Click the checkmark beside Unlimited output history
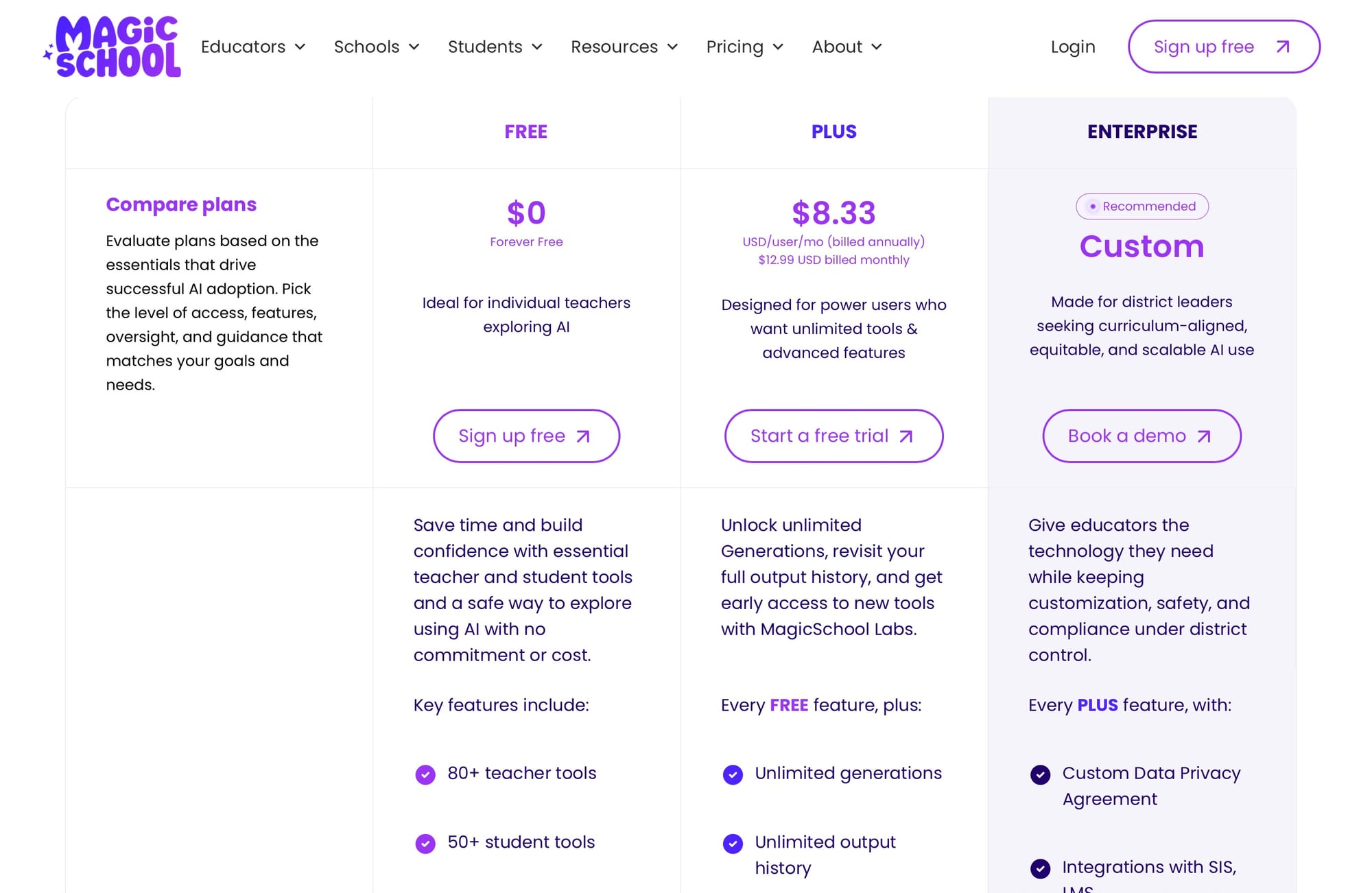Viewport: 1372px width, 893px height. point(733,844)
